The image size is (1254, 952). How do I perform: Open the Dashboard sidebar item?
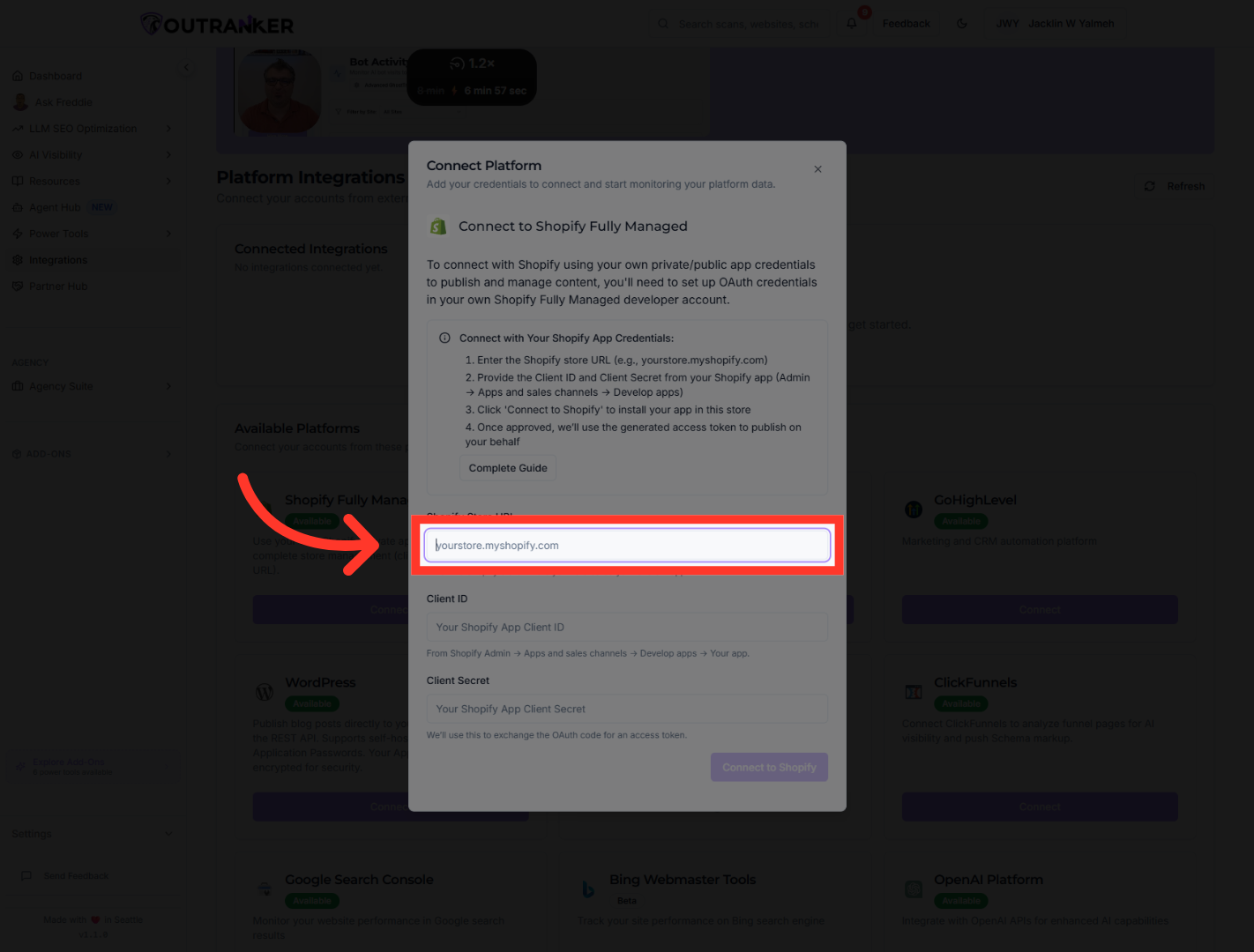[55, 76]
